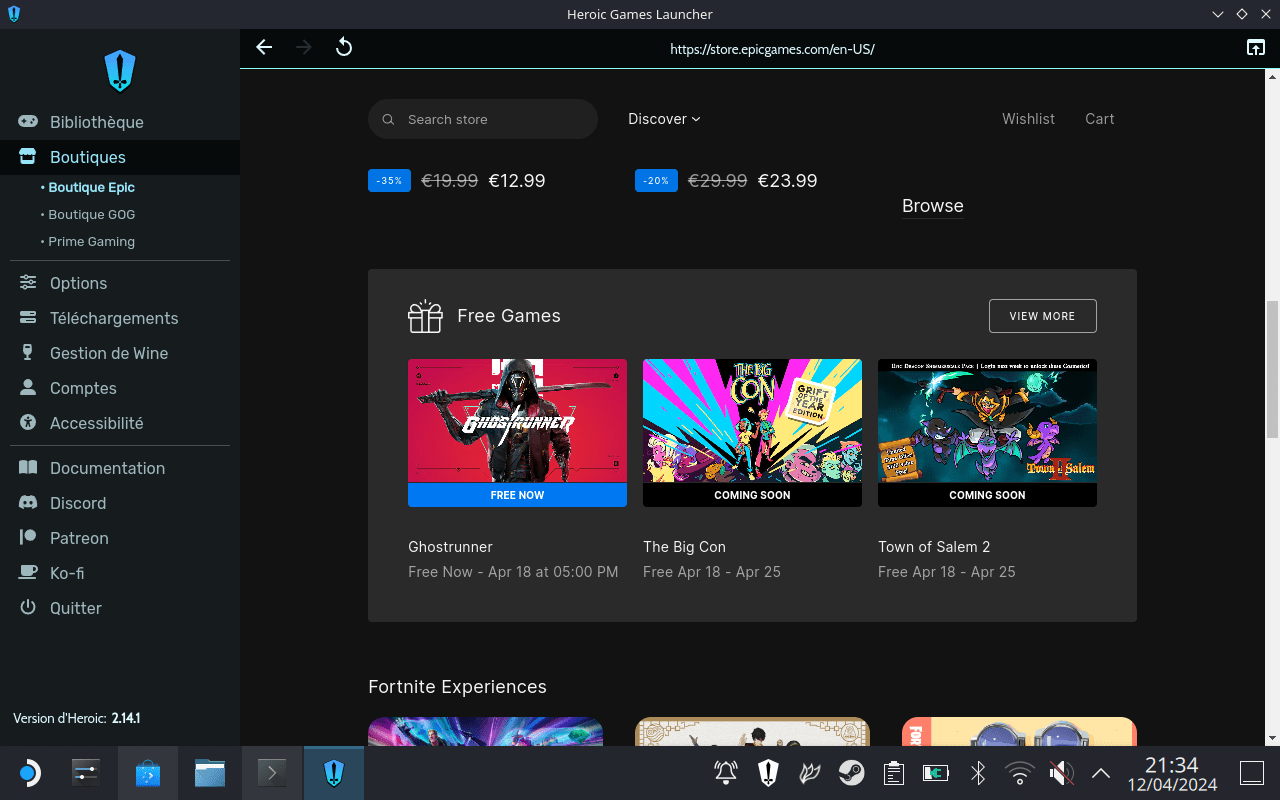This screenshot has width=1280, height=800.
Task: Open notifications bell in system tray
Action: point(726,773)
